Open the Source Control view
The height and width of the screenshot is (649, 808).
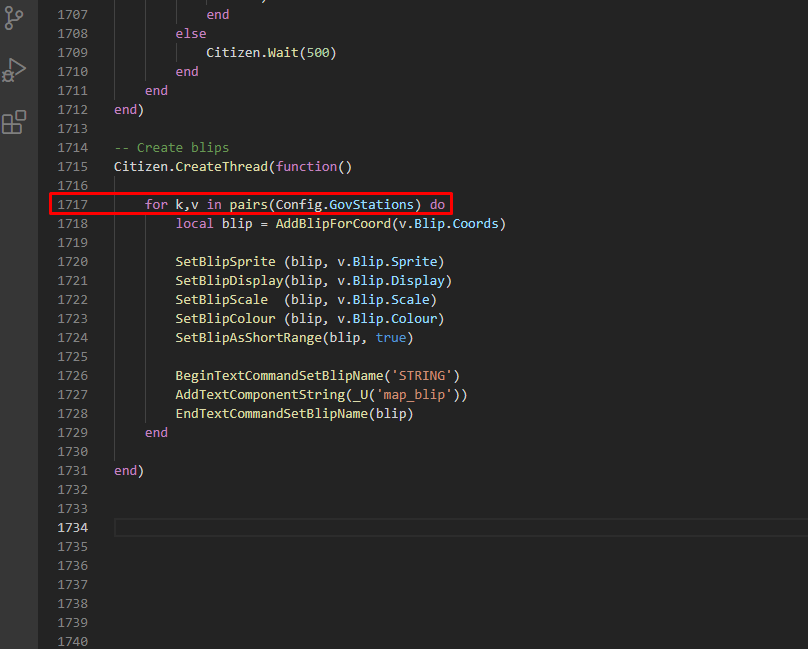pyautogui.click(x=15, y=18)
